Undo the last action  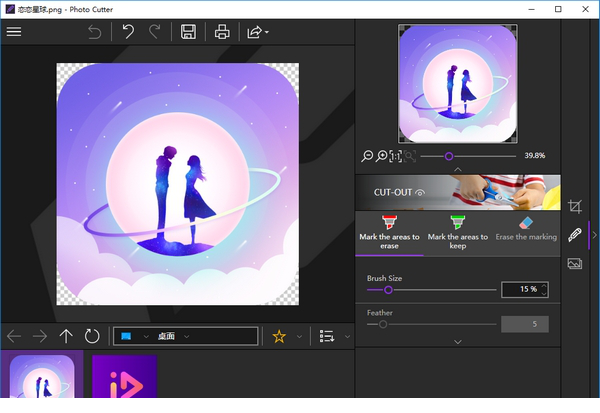click(128, 32)
